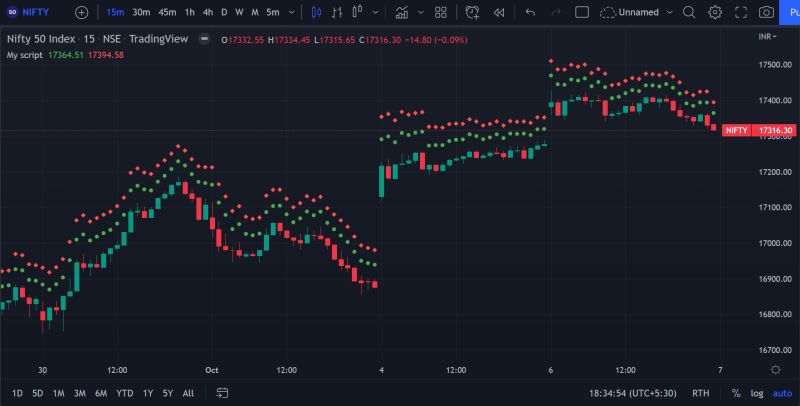Select the My script indicator legend
800x406 pixels.
point(24,55)
